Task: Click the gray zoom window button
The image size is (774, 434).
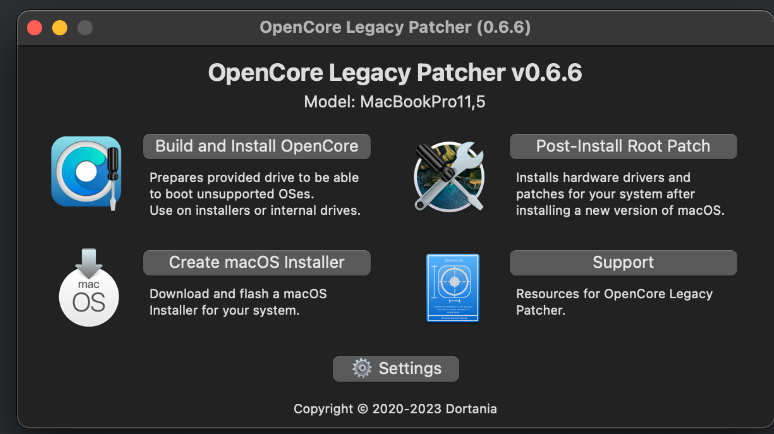Action: (85, 27)
